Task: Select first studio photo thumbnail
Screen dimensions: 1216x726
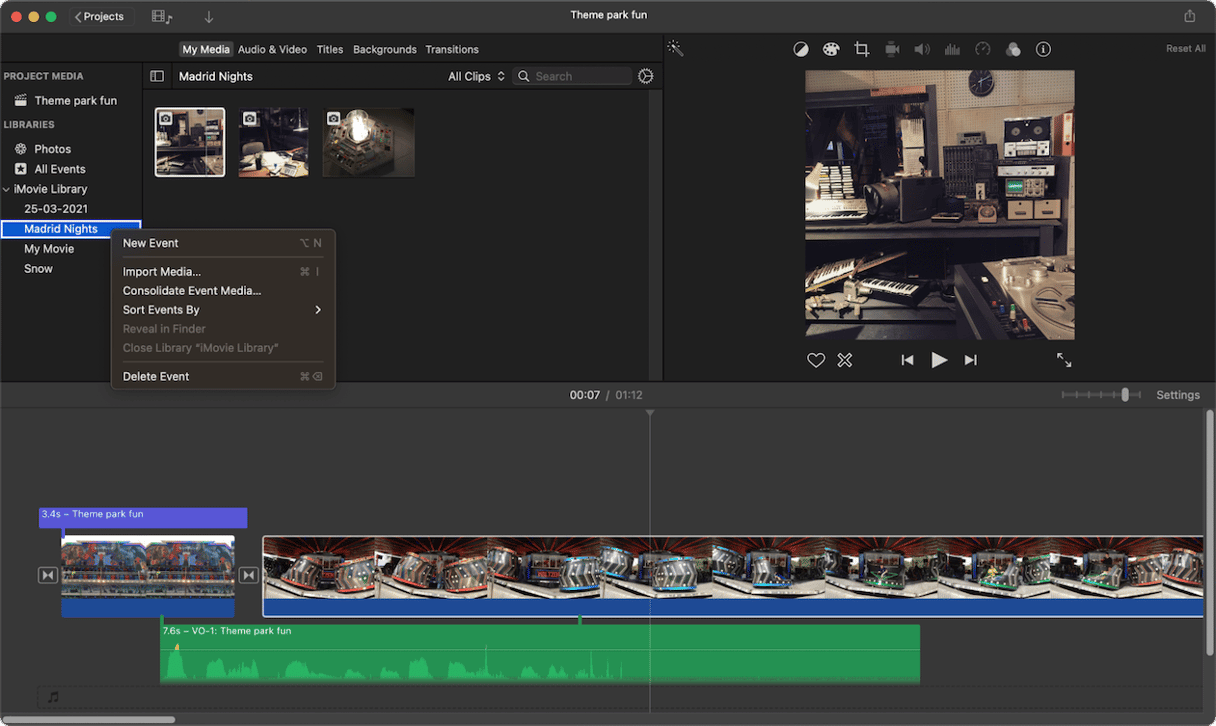Action: (x=190, y=142)
